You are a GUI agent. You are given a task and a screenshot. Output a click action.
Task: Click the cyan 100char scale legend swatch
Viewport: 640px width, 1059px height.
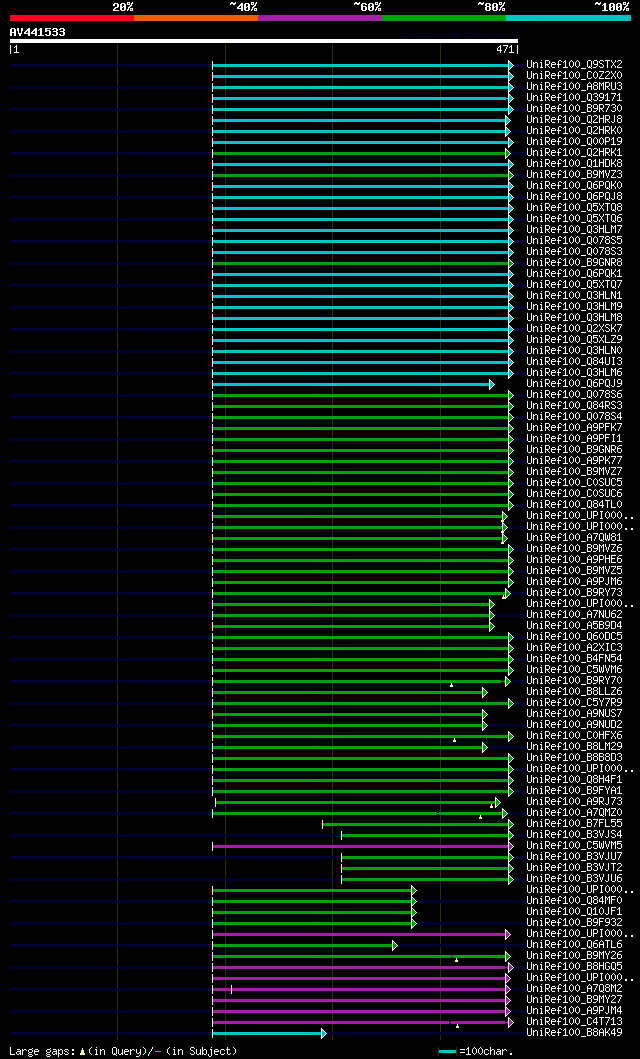click(448, 1052)
